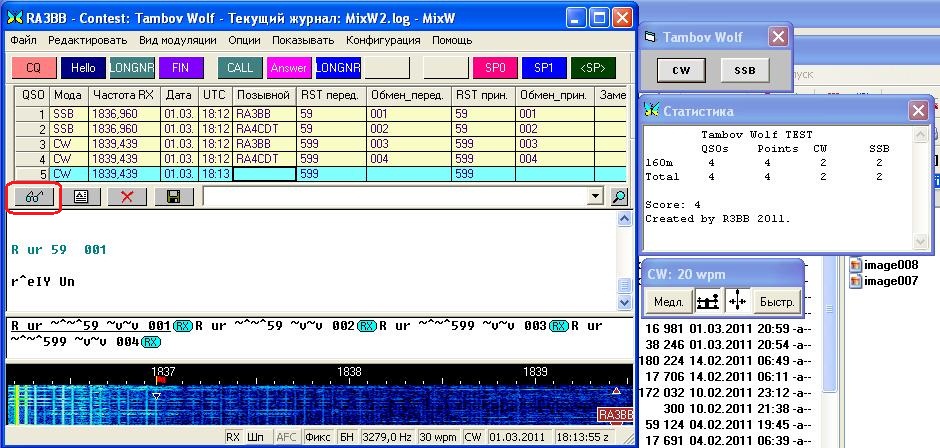Viewport: 940px width, 448px height.
Task: Click the red flag marker on waterfall scale
Action: [x=159, y=381]
